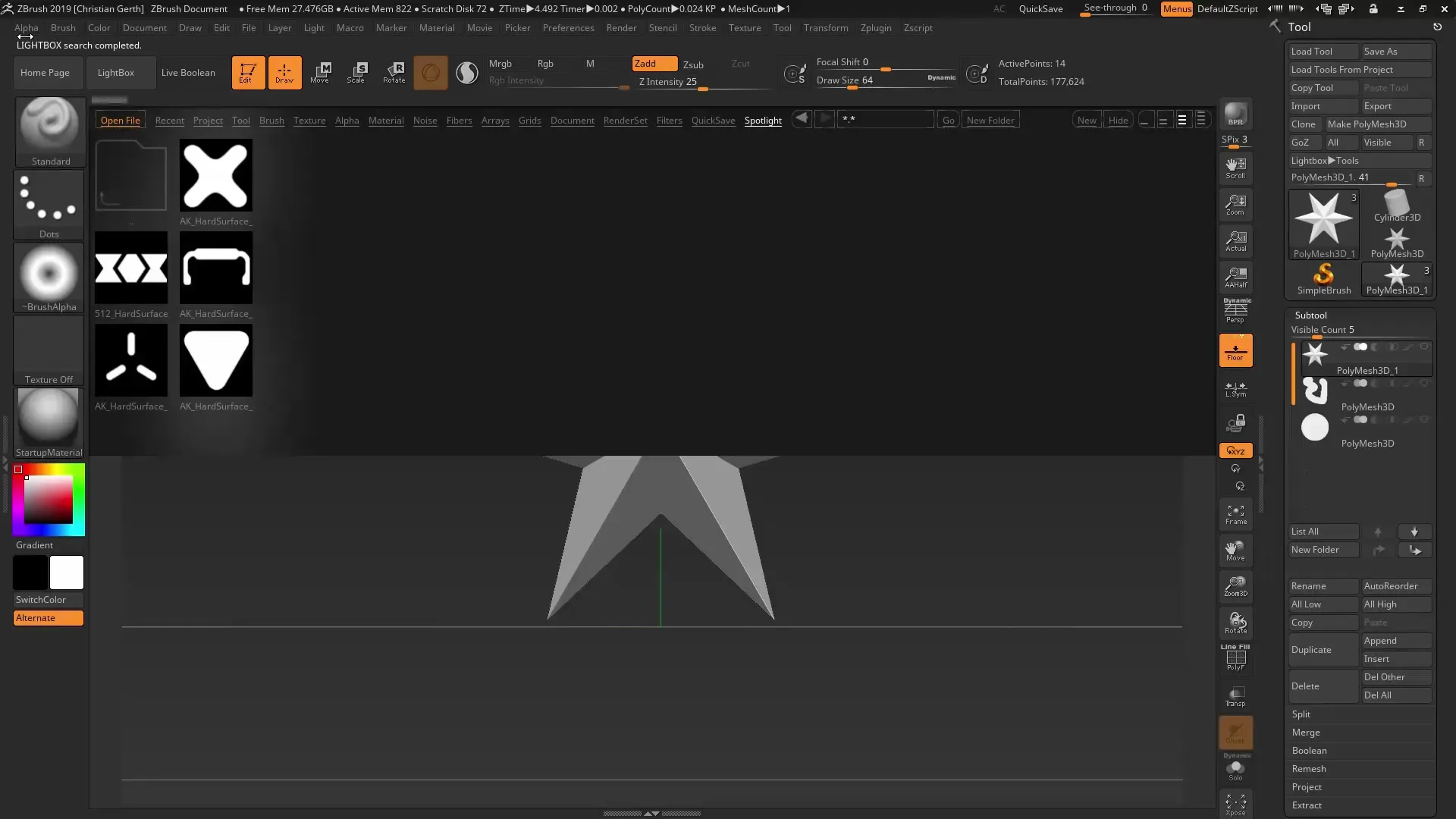Switch to the Alpha lightbox tab

pos(347,121)
